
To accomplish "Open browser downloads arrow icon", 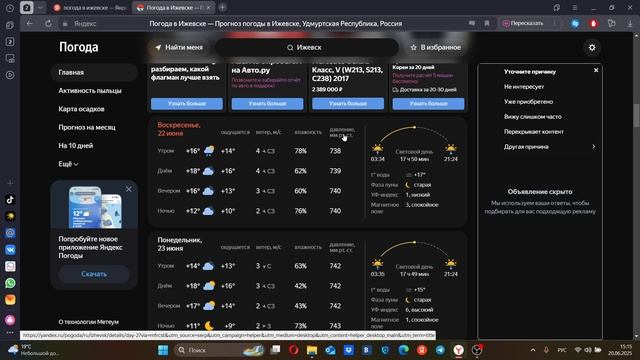I will 630,24.
